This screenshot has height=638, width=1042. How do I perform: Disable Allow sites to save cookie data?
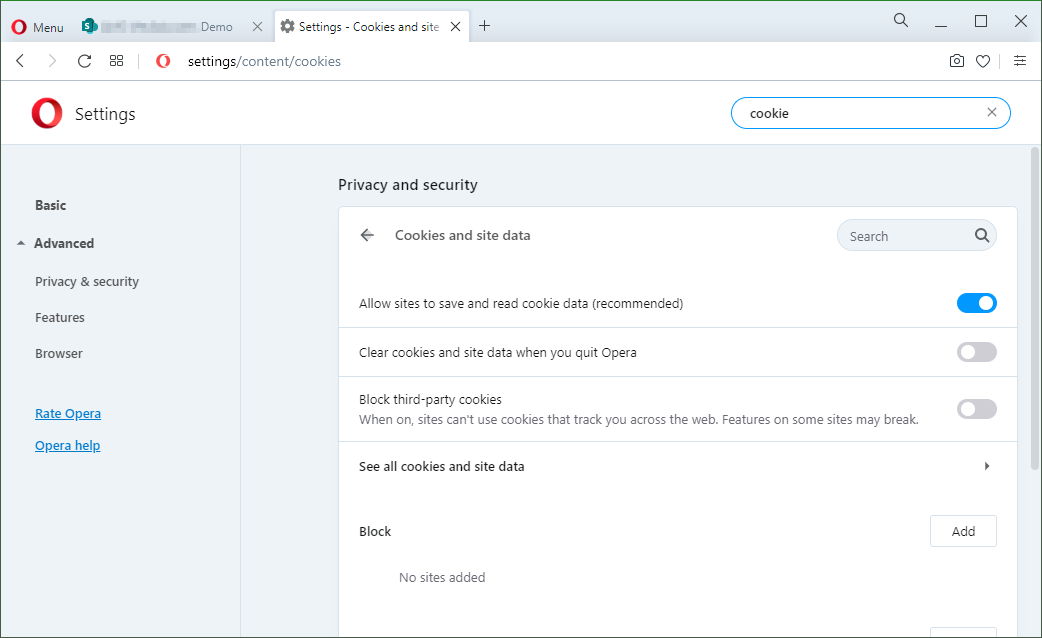(976, 303)
